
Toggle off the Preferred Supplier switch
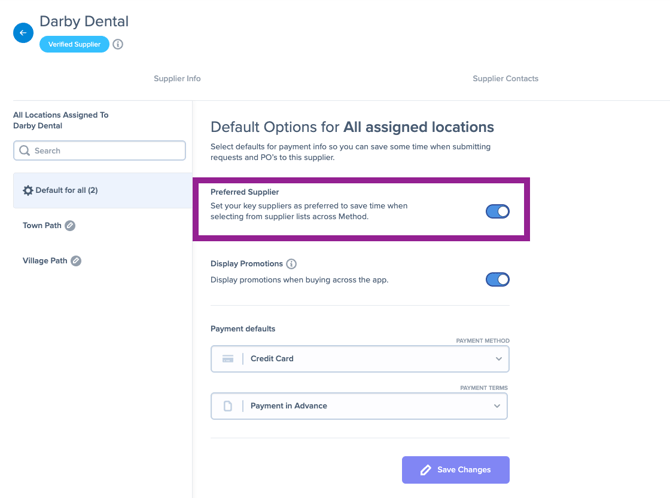(497, 211)
